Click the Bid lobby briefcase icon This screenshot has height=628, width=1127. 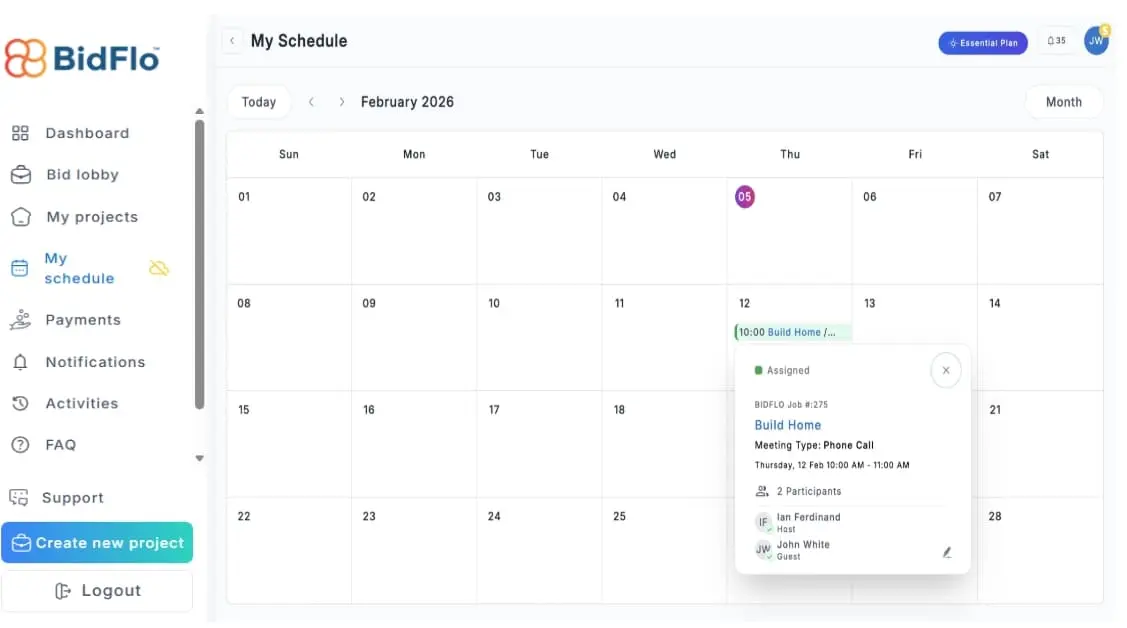click(20, 174)
